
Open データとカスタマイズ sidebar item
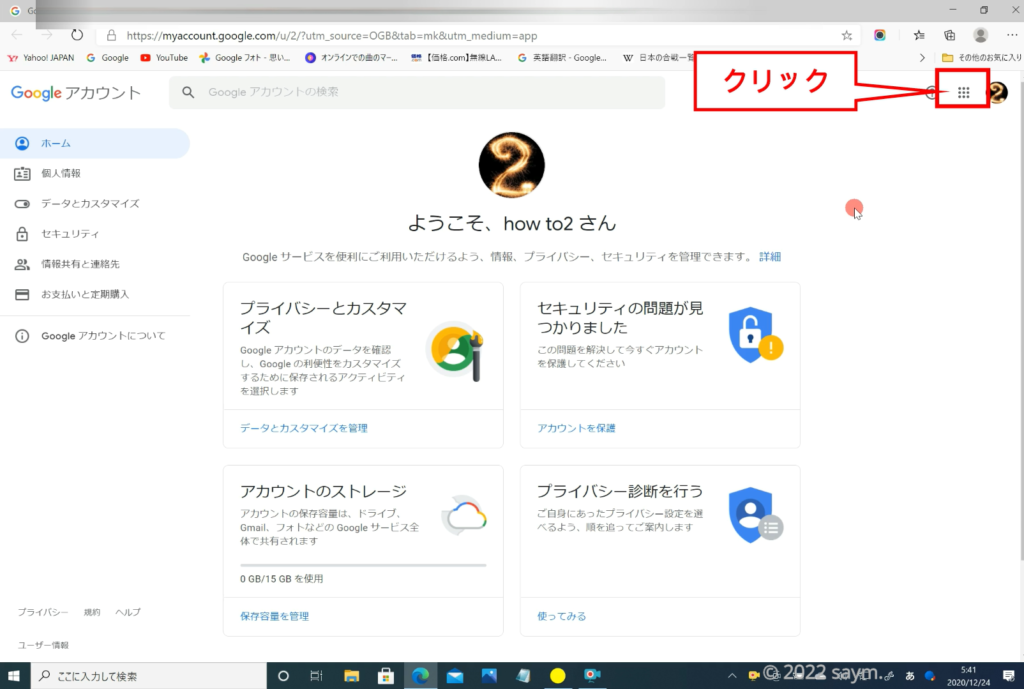tap(90, 203)
